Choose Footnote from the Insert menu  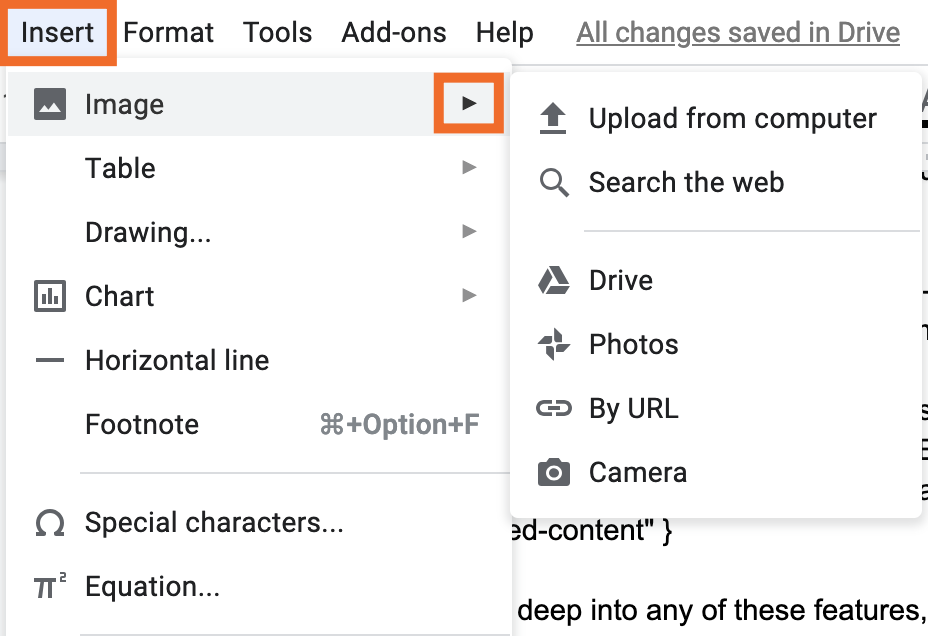[142, 424]
